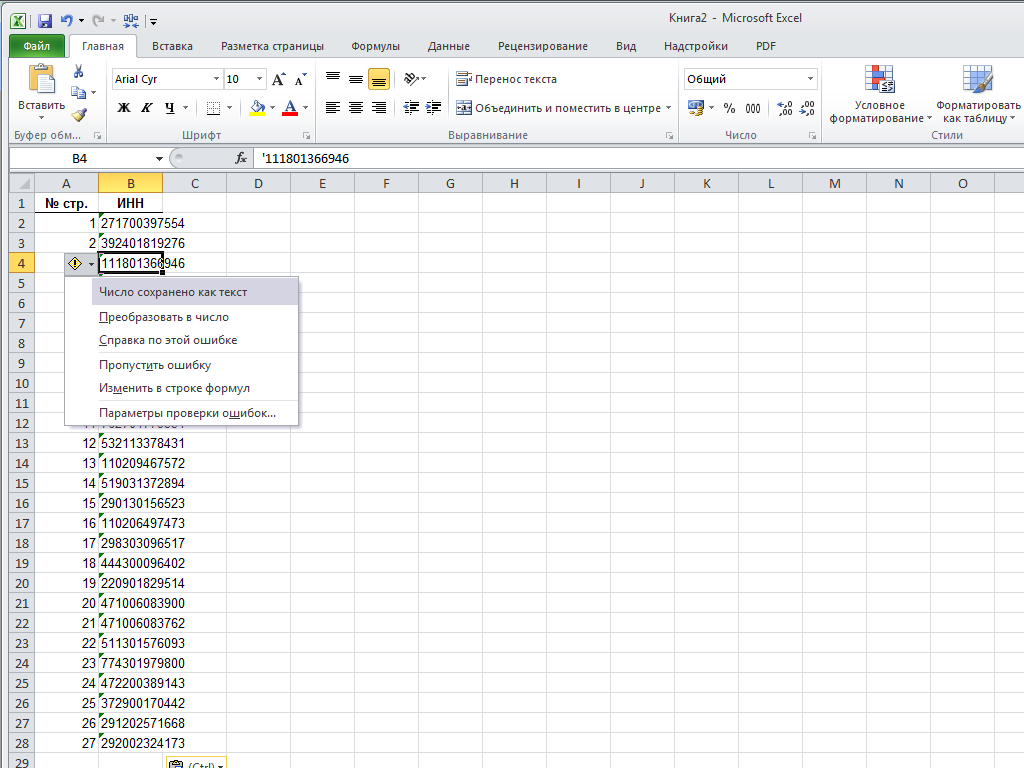
Task: Select column D header
Action: point(259,184)
